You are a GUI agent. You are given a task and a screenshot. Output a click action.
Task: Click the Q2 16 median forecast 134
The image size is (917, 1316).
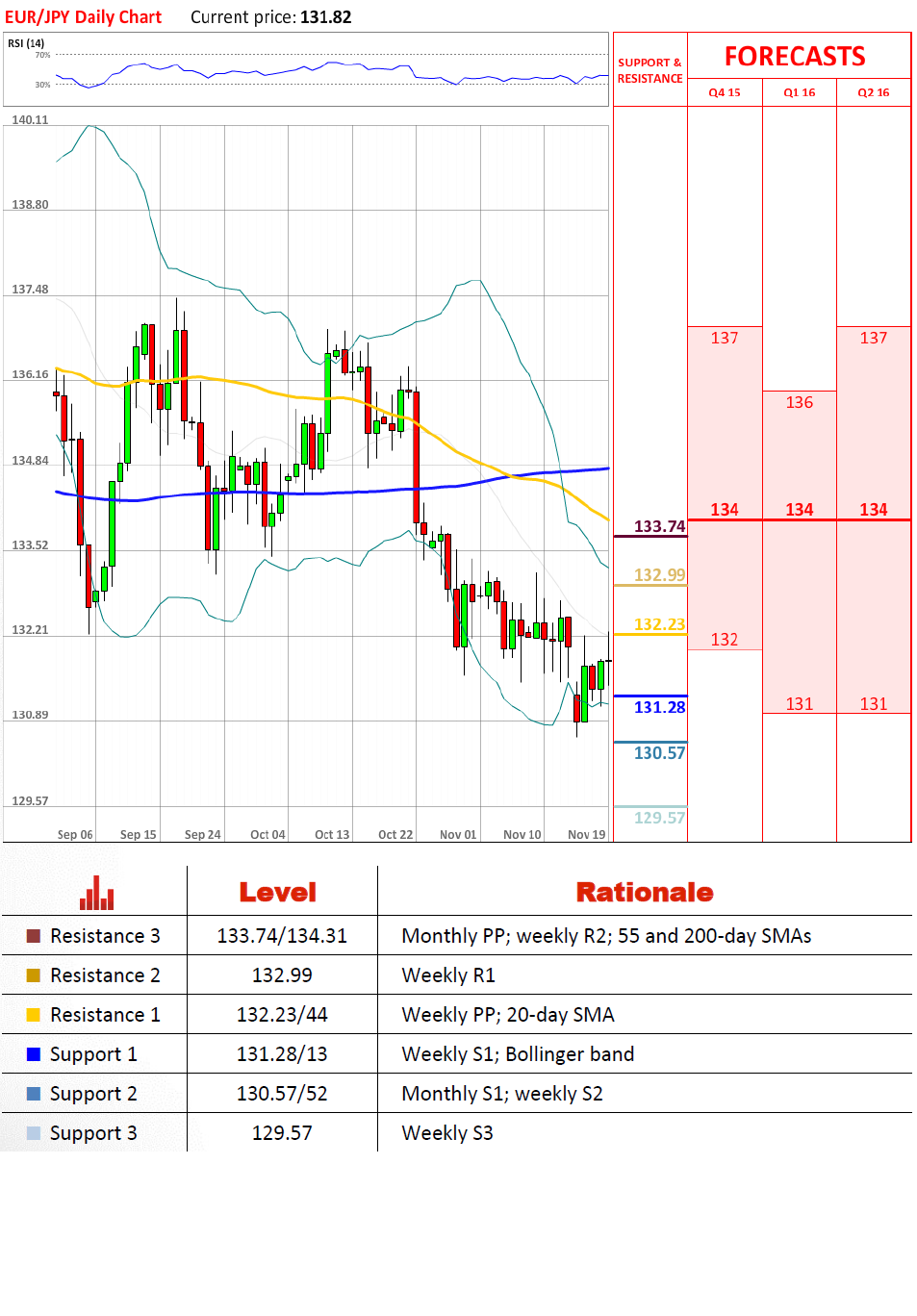tap(873, 510)
